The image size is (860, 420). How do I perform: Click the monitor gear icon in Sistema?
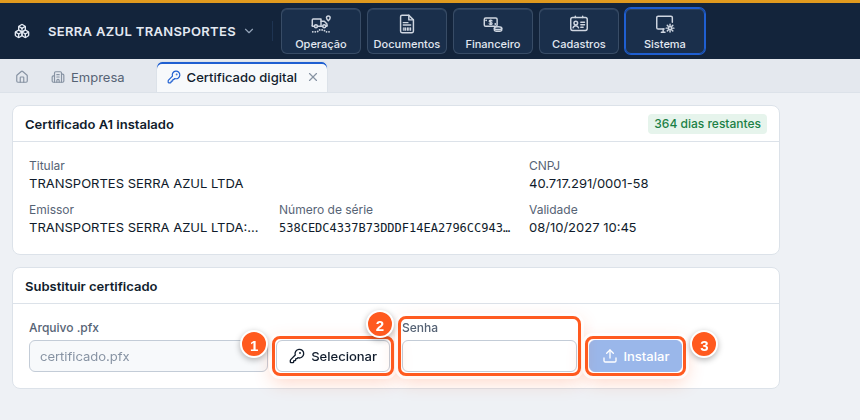(665, 24)
